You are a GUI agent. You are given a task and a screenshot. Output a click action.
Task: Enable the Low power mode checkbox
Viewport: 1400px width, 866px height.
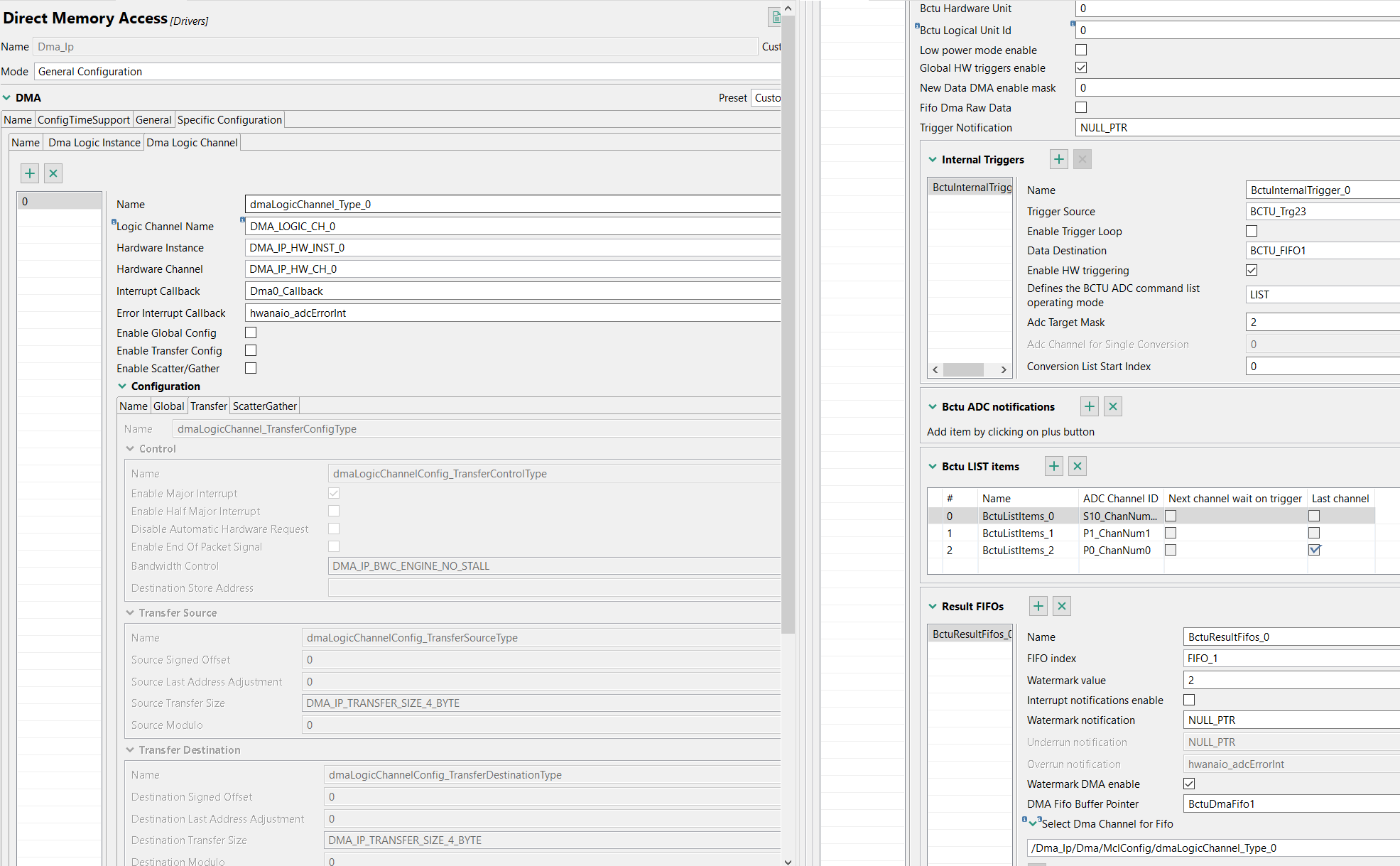[1081, 50]
